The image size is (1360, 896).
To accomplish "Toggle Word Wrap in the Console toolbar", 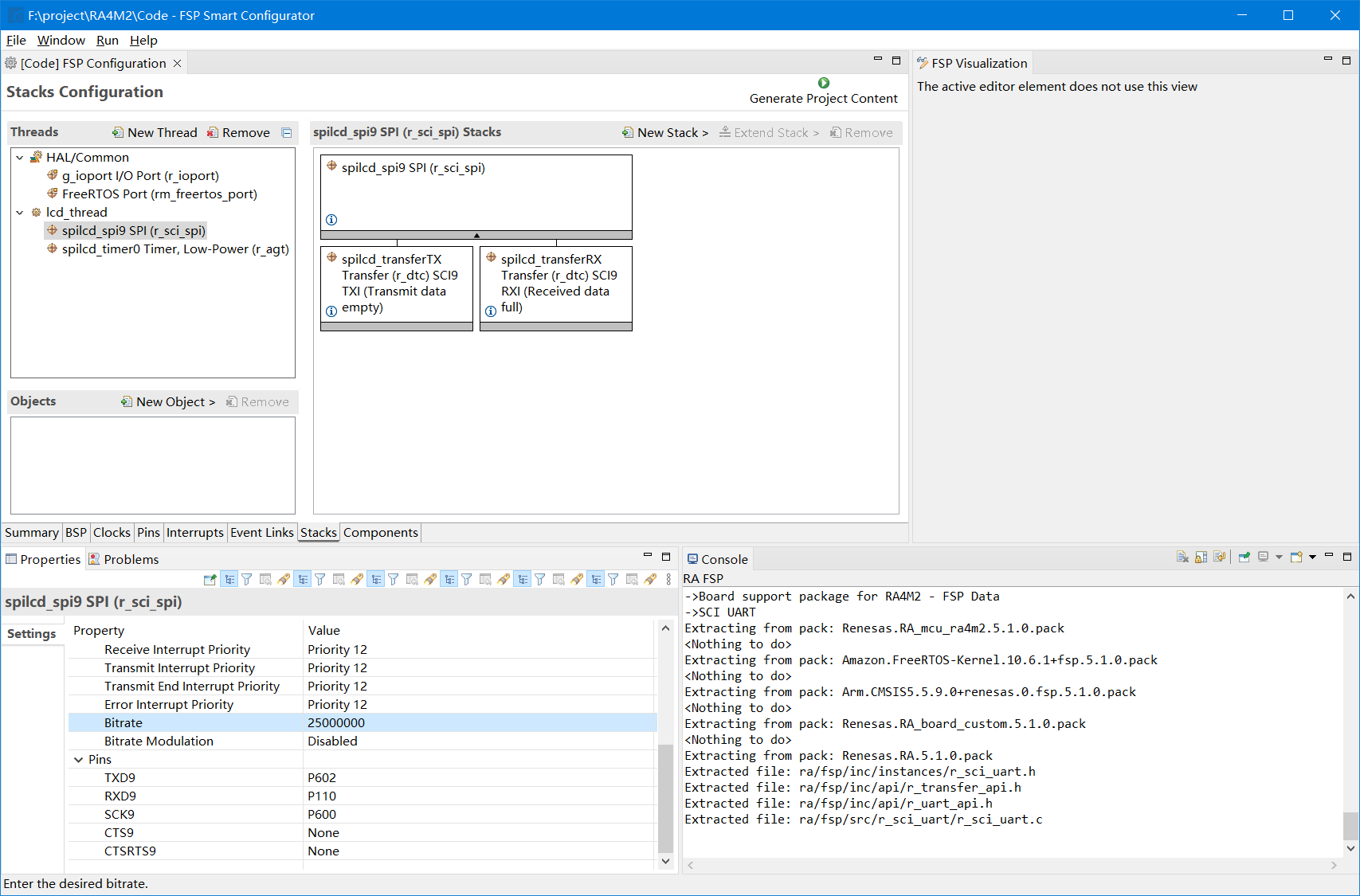I will (x=1219, y=557).
